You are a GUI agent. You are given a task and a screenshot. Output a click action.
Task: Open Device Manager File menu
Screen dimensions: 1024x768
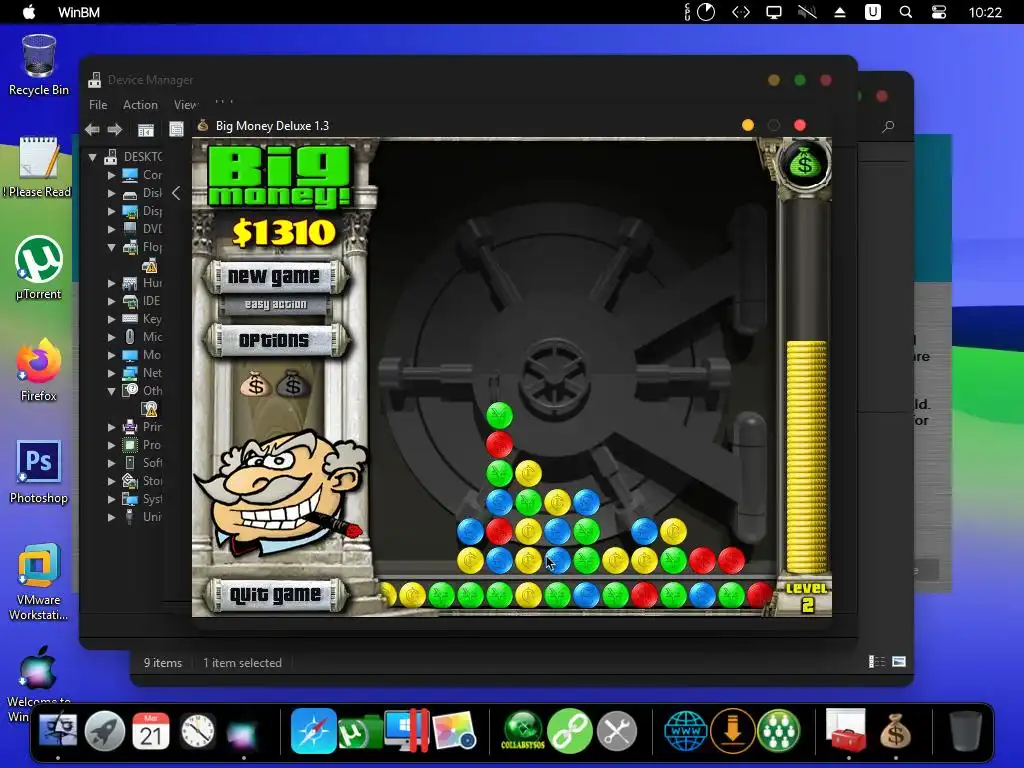tap(98, 104)
